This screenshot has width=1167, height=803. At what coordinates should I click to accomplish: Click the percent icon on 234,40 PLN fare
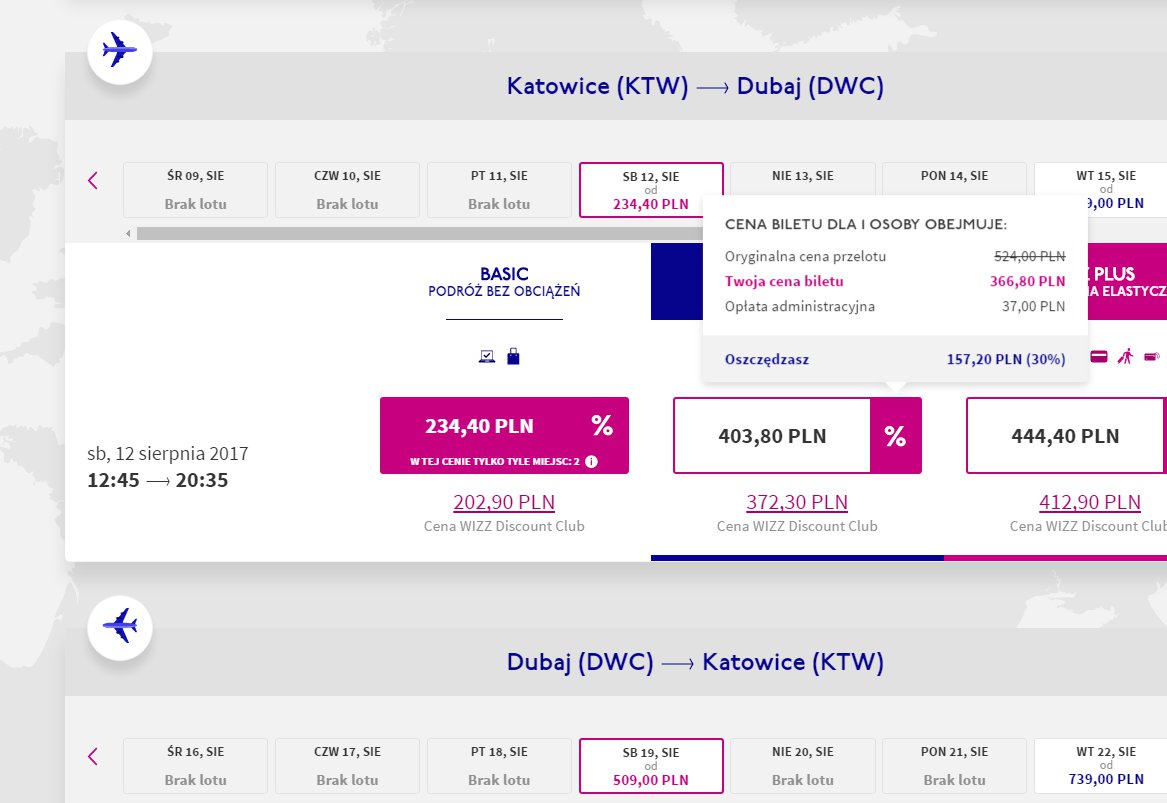[602, 426]
